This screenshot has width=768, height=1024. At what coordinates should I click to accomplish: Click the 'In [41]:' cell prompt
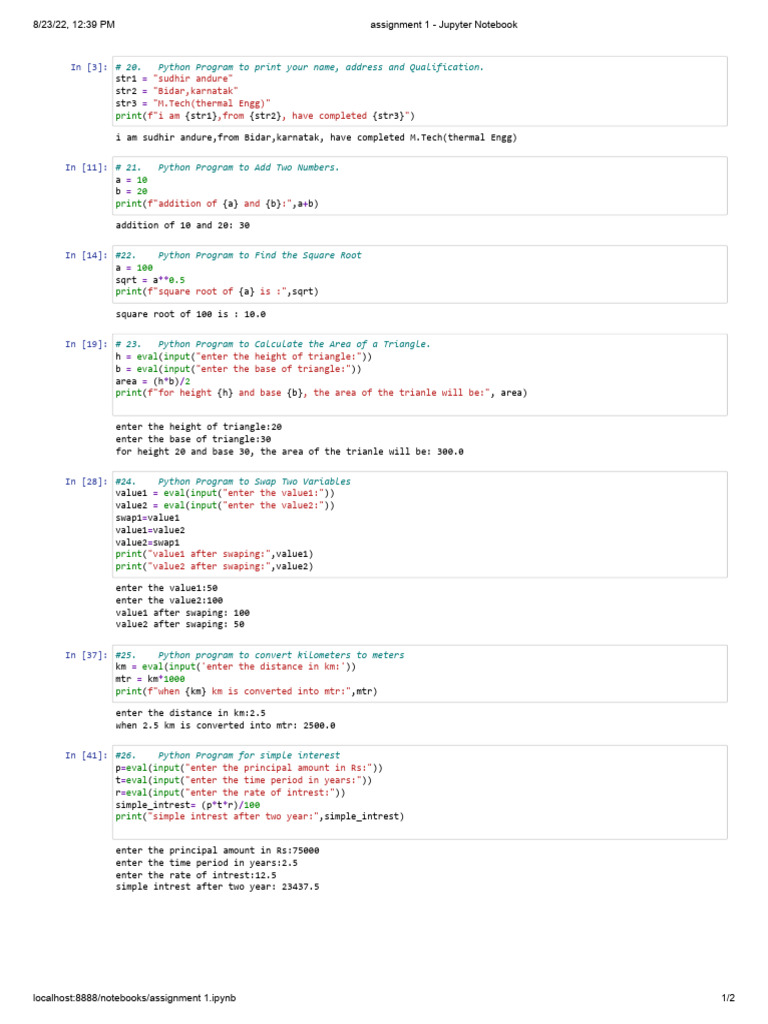click(x=86, y=756)
